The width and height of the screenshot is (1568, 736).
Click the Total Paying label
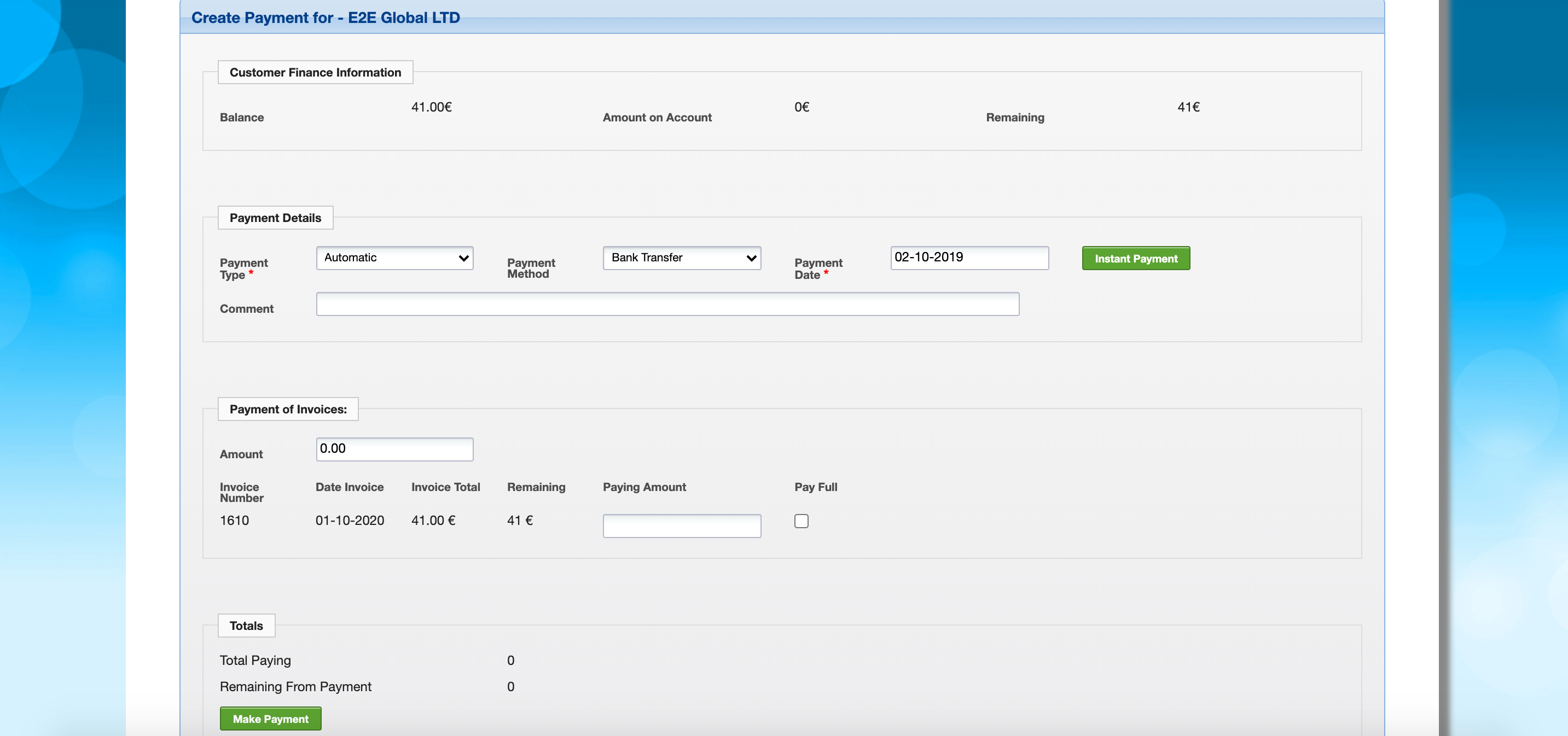tap(255, 661)
